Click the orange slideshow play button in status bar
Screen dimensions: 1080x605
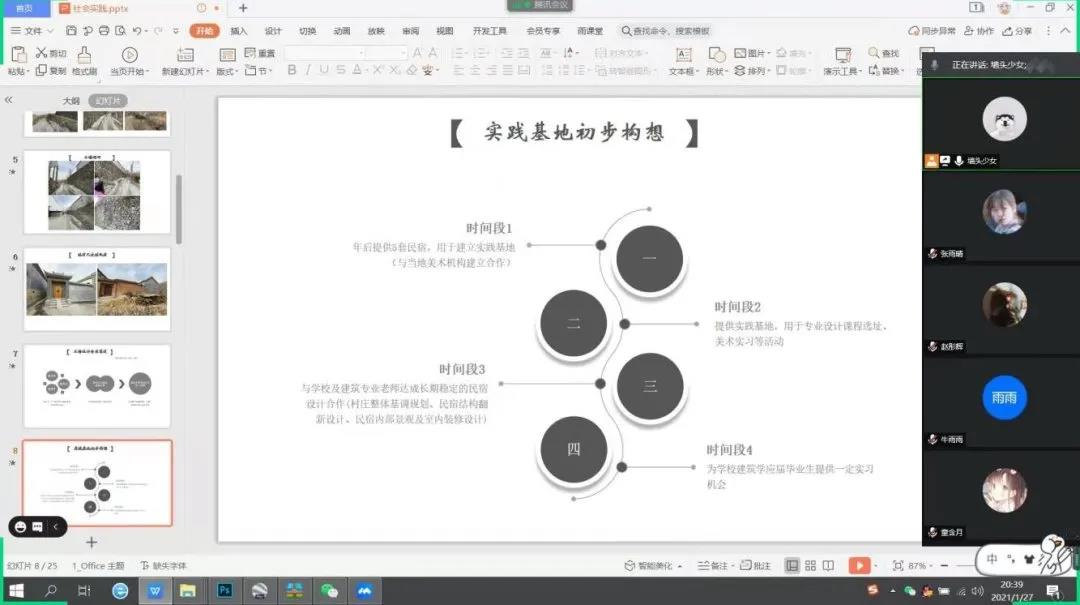pos(858,566)
